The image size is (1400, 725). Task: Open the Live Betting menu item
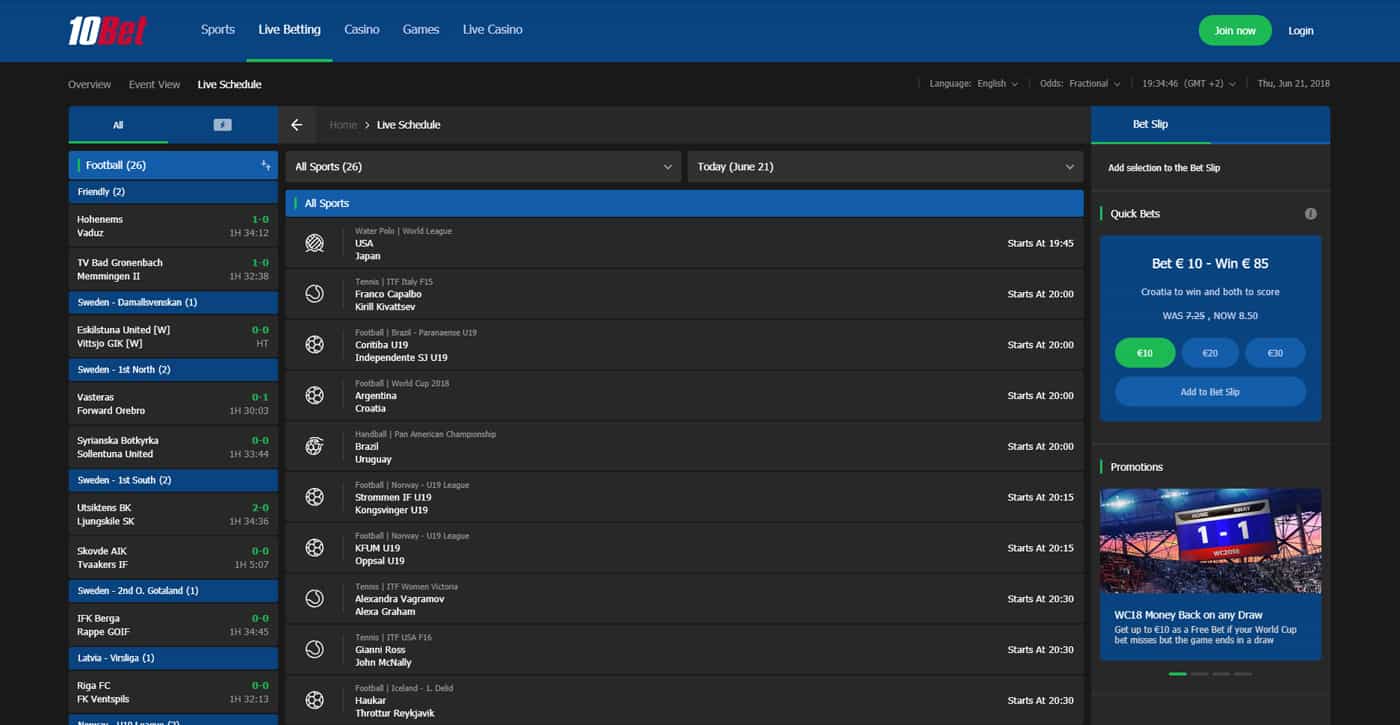[289, 30]
